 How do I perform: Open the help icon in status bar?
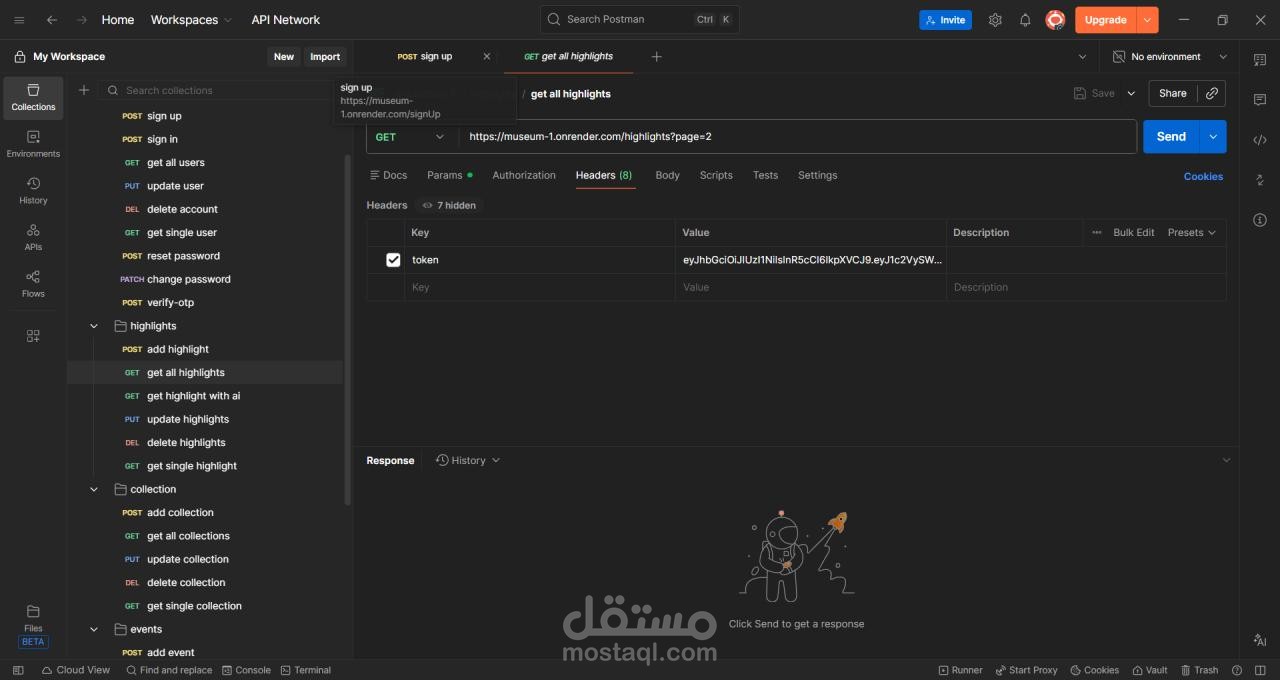[1237, 670]
